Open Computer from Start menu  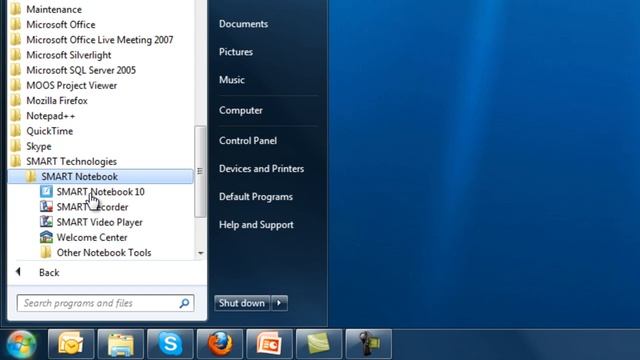point(241,110)
